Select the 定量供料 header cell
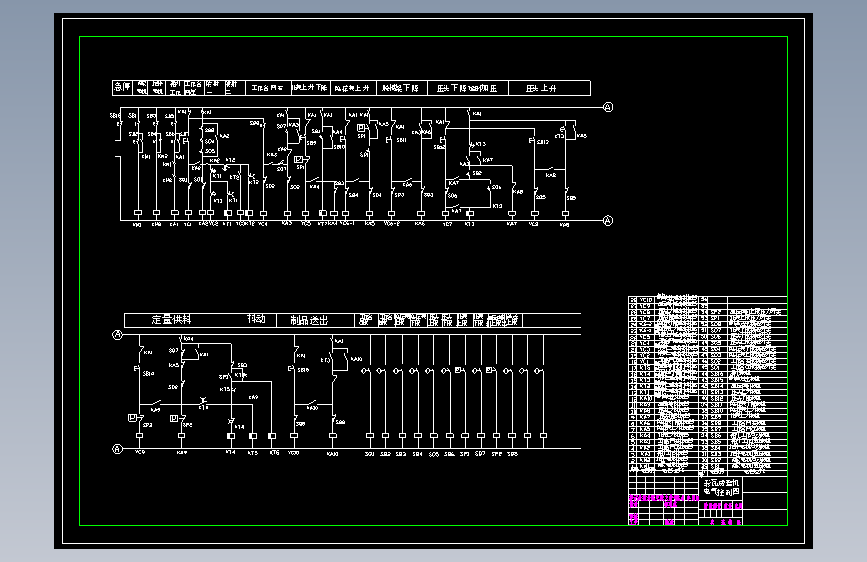Screen dimensions: 867x562 (x=171, y=320)
